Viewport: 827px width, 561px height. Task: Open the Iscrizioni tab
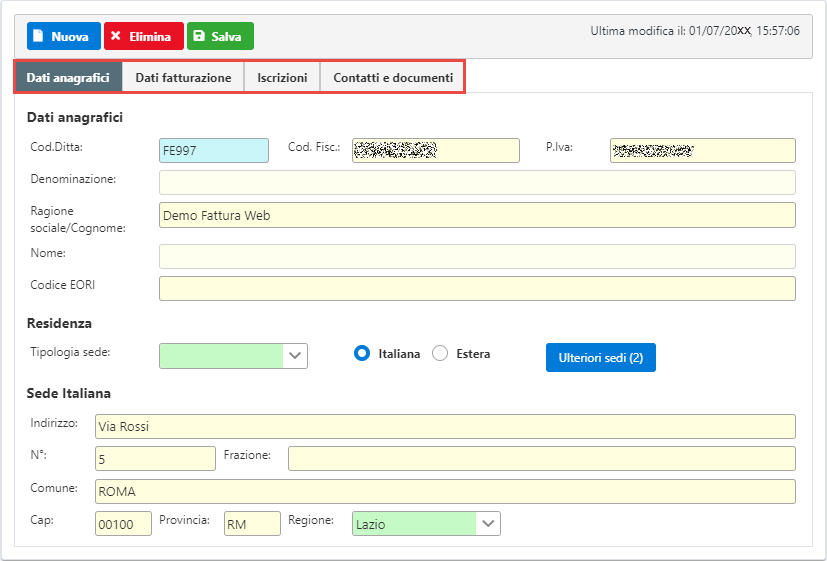(x=282, y=77)
